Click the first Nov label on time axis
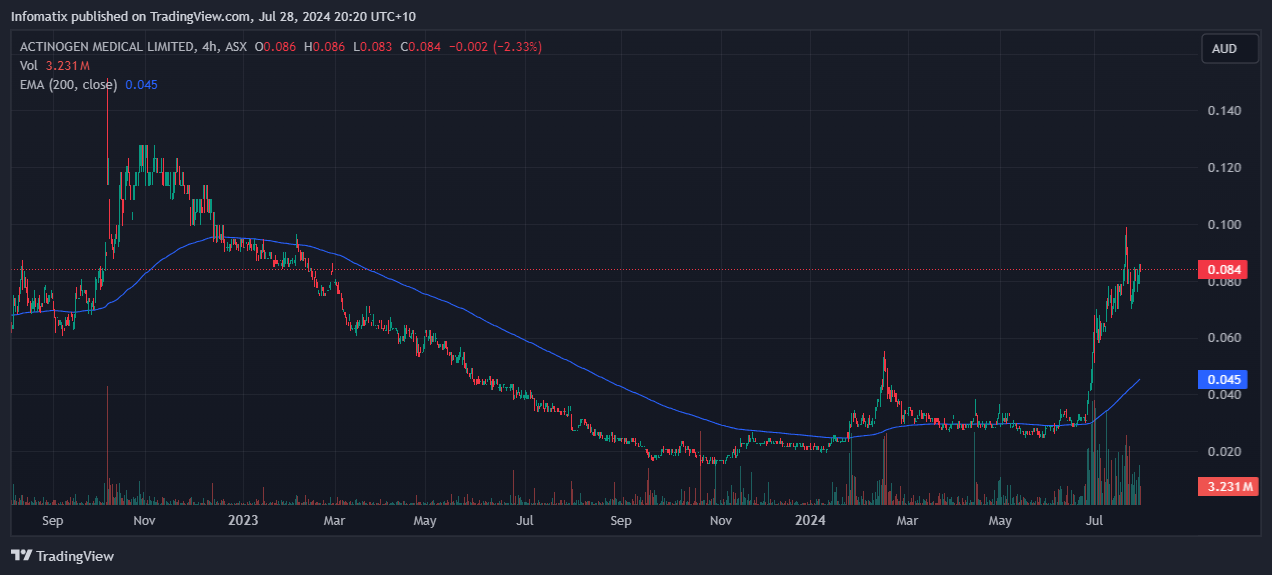The width and height of the screenshot is (1272, 575). coord(143,521)
